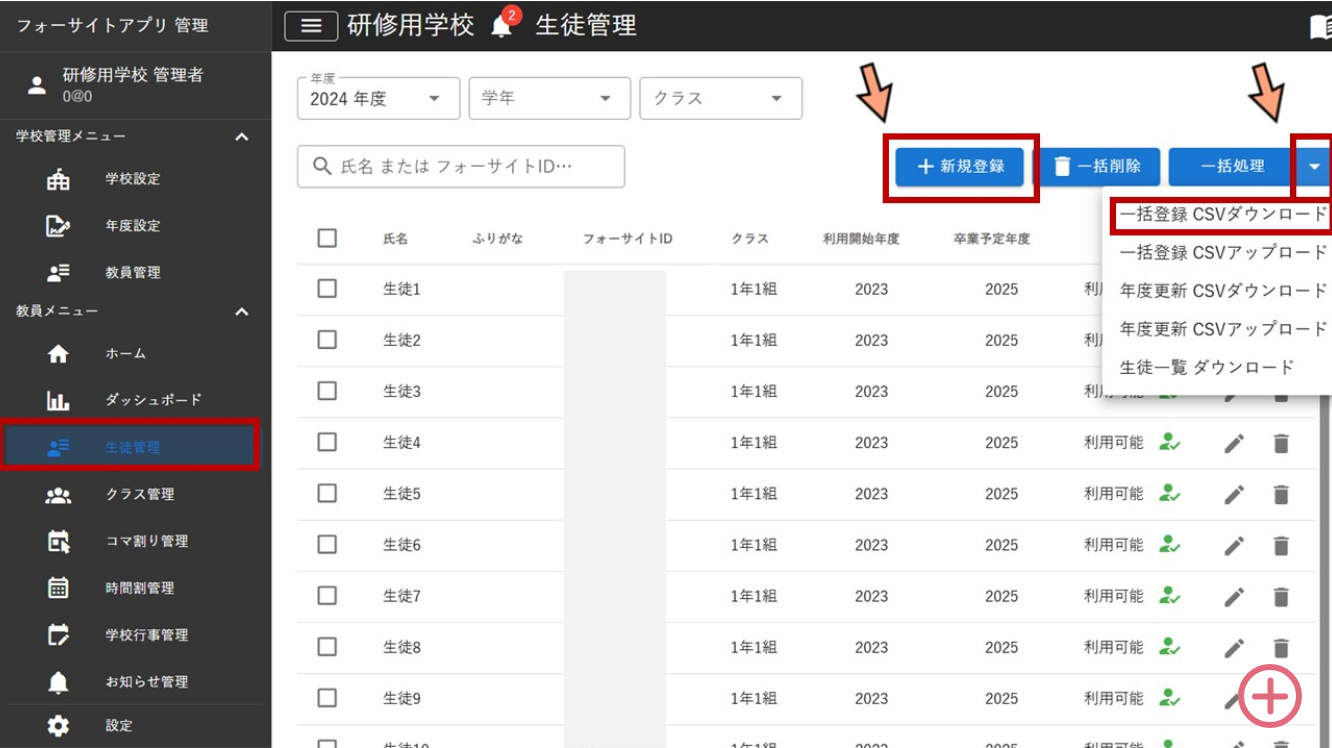
Task: Click the edit pencil for 生徒7
Action: pos(1234,597)
